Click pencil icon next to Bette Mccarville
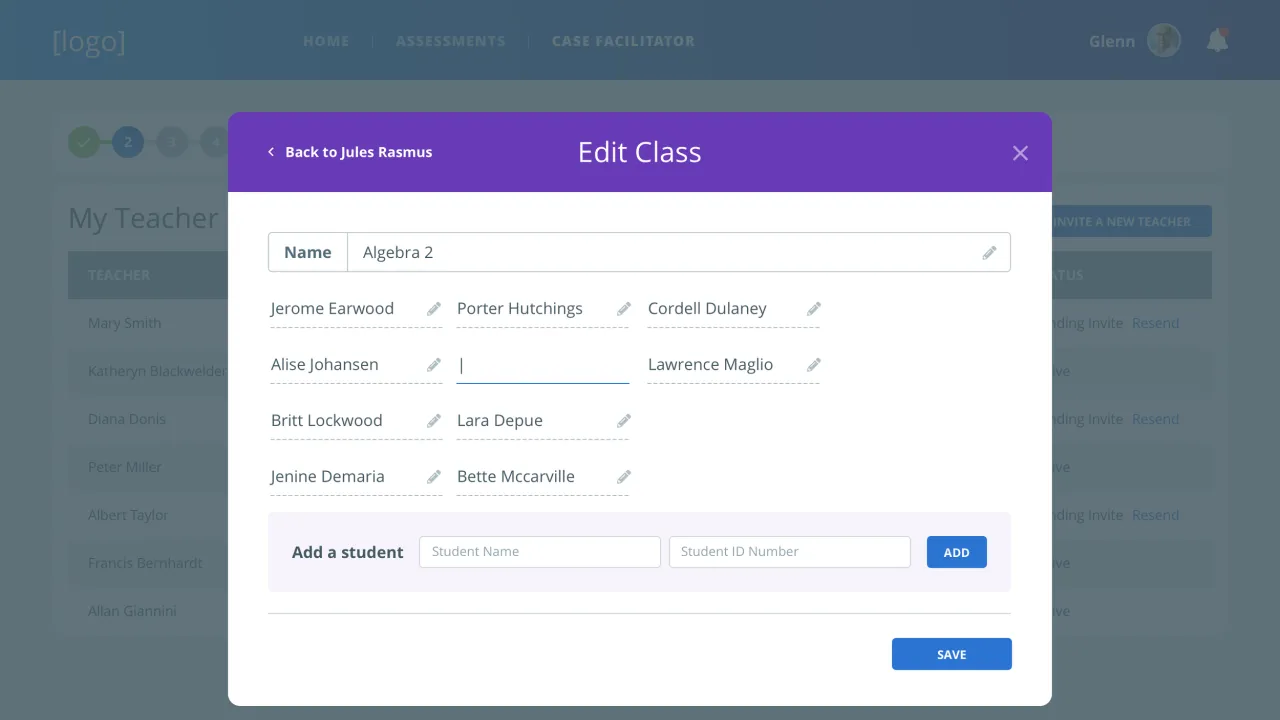Image resolution: width=1280 pixels, height=720 pixels. (x=624, y=477)
